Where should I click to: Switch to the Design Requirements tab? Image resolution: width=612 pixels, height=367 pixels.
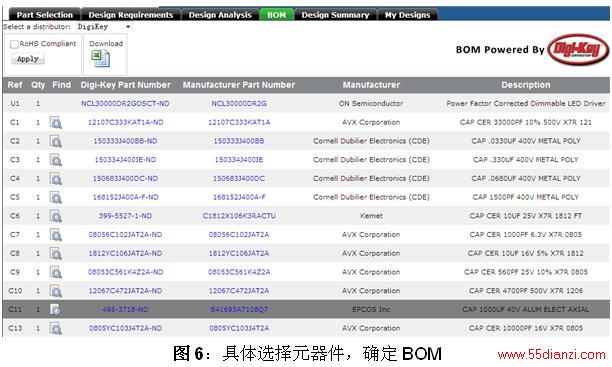pyautogui.click(x=130, y=15)
